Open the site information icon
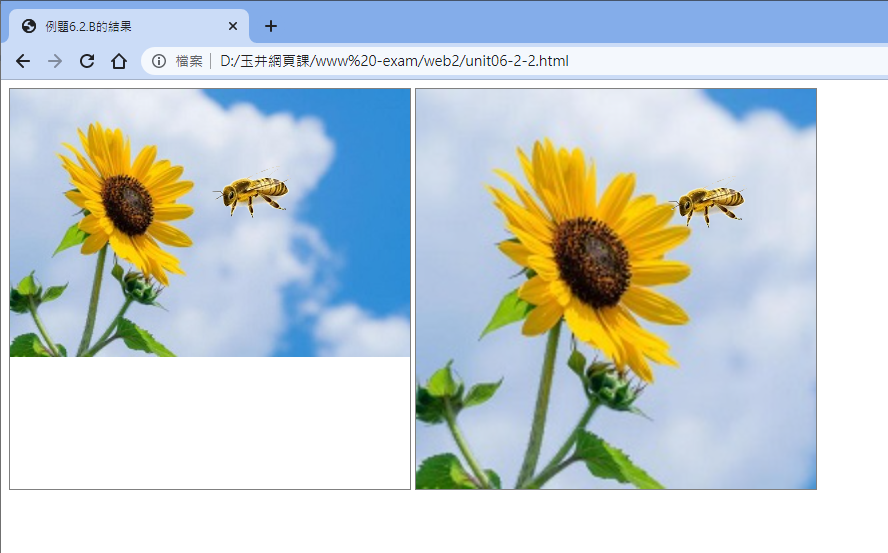 (159, 61)
